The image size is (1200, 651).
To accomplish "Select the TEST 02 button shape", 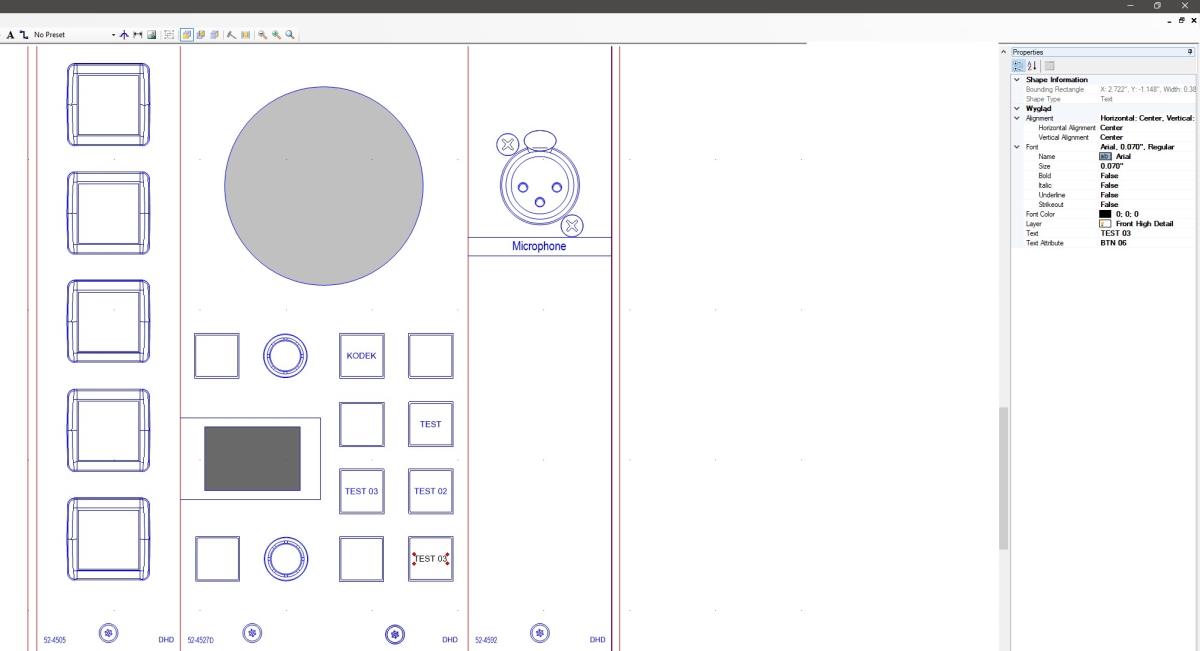I will click(430, 491).
